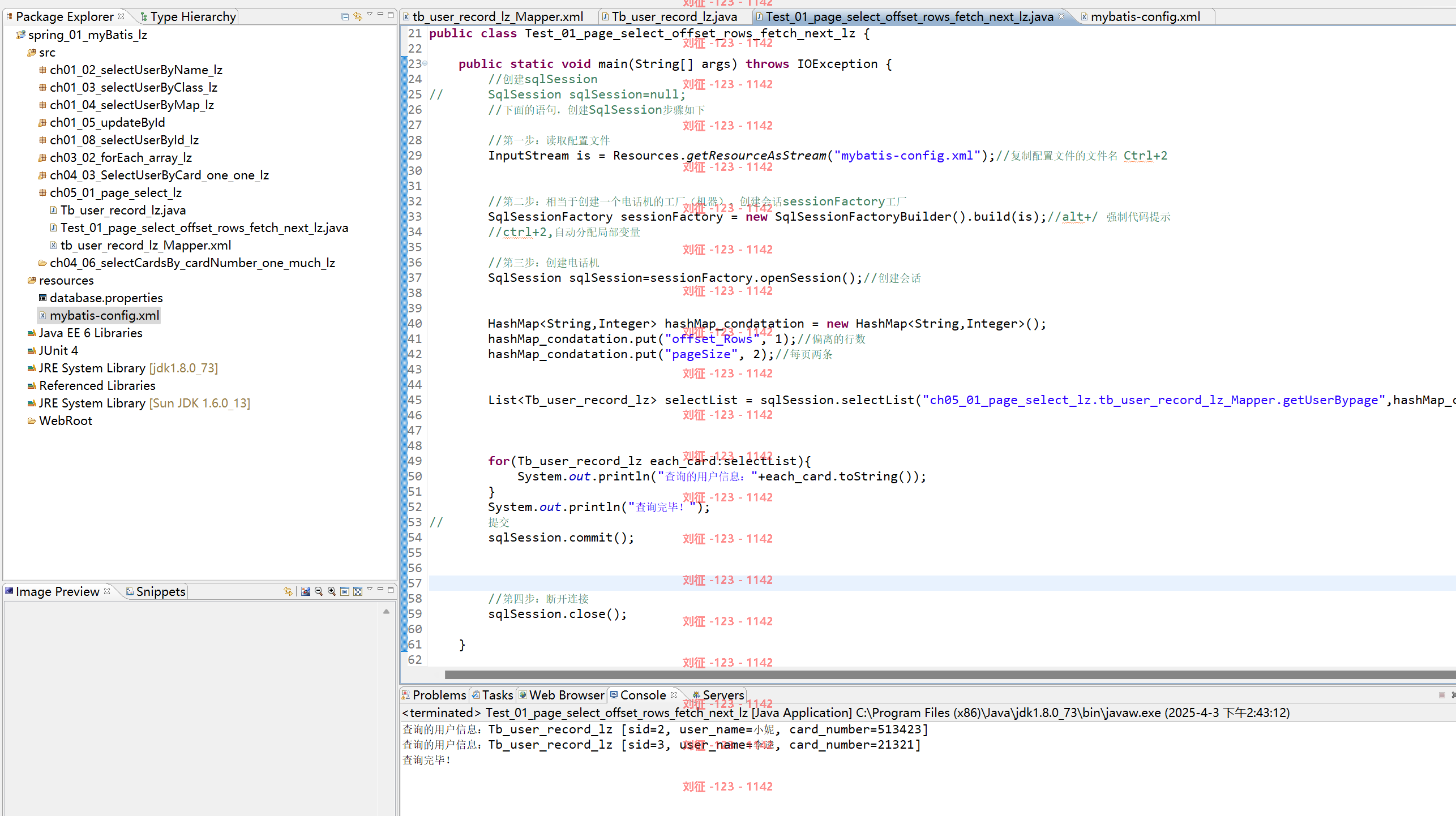
Task: Place cursor on highlighted line 57
Action: click(x=942, y=583)
